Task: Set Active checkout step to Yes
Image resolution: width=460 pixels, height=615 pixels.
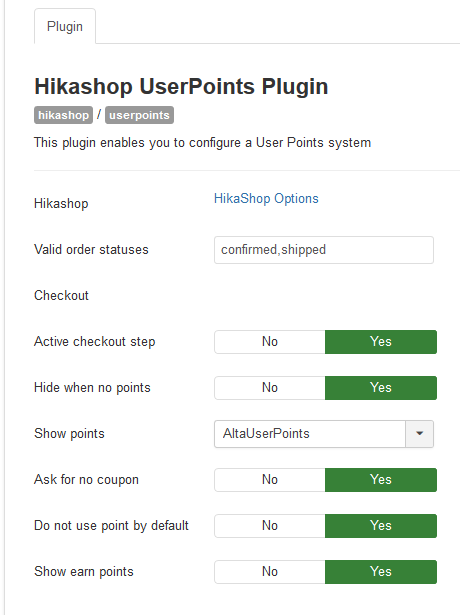Action: pyautogui.click(x=381, y=342)
